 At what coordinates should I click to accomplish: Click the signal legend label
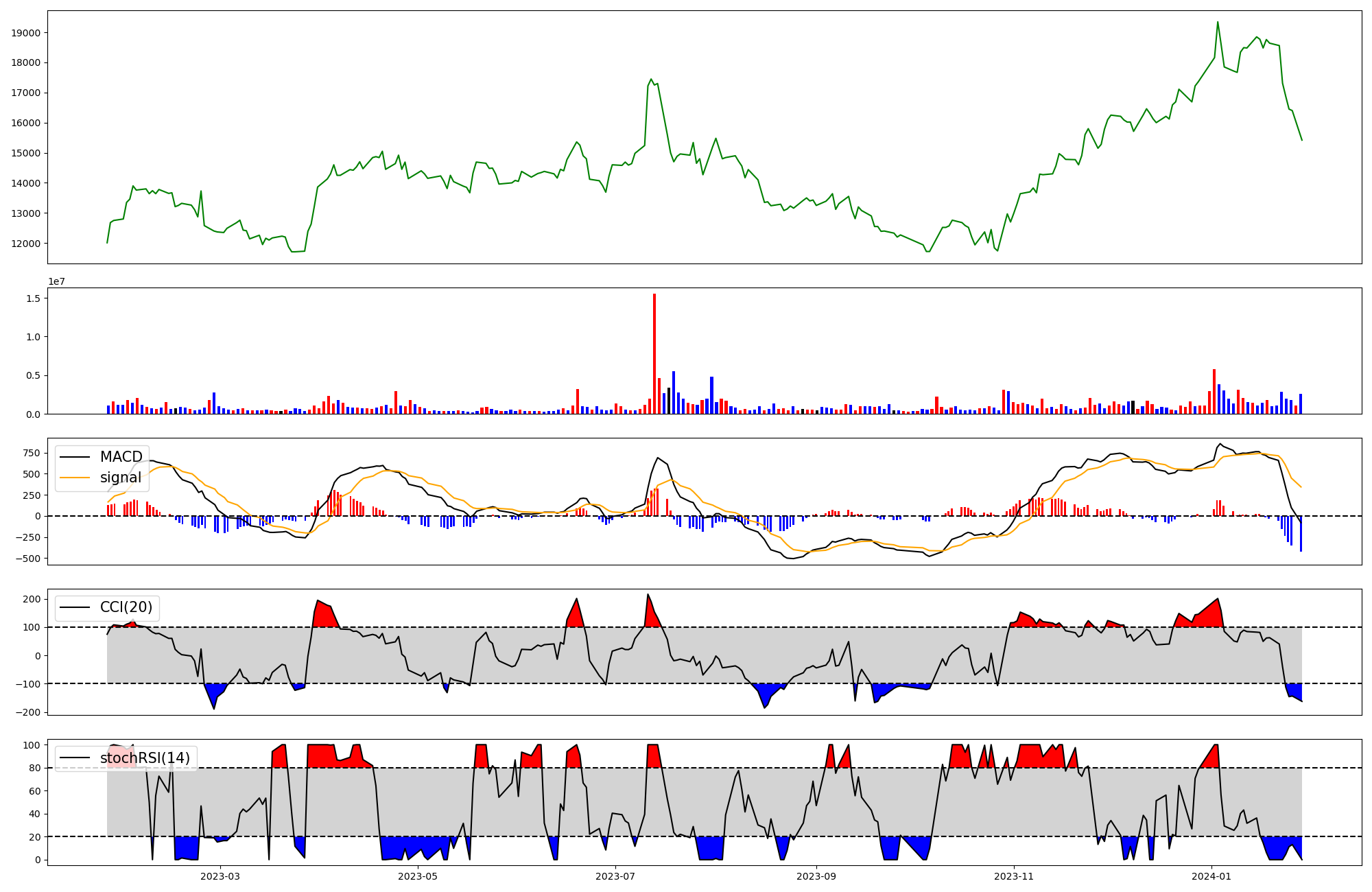[121, 478]
